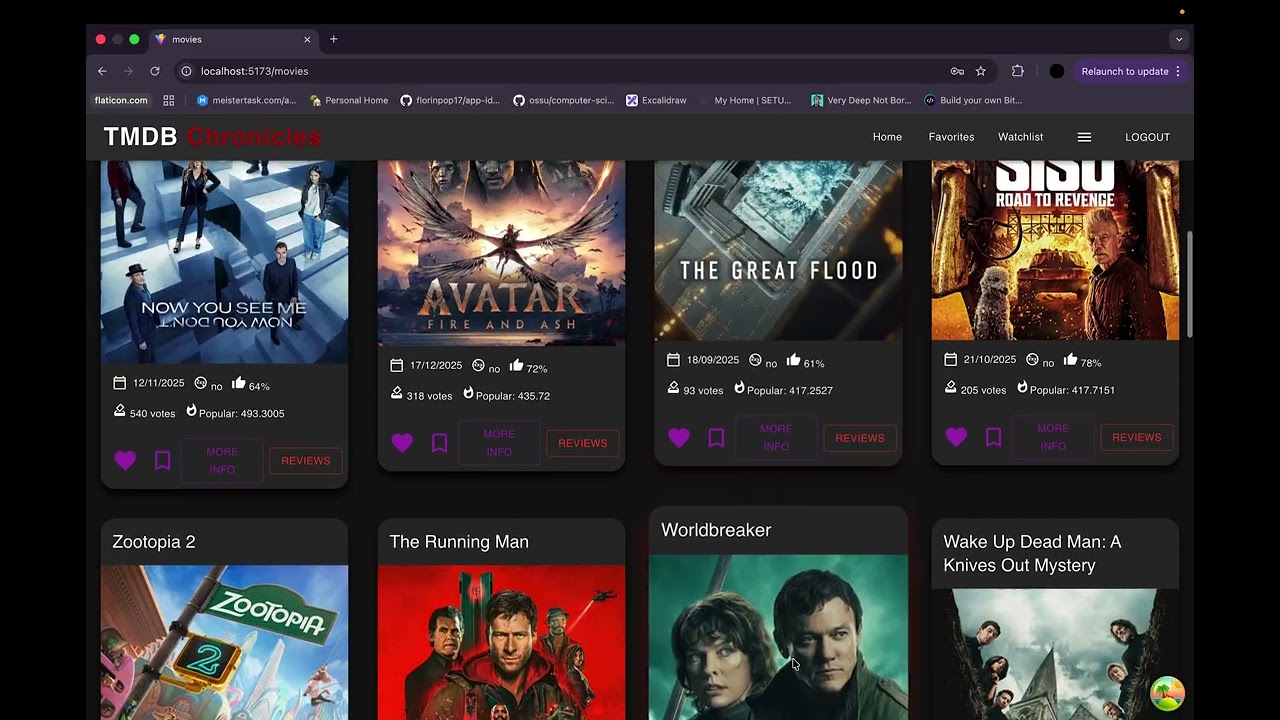
Task: Click the page vertical scrollbar thumb
Action: click(1189, 285)
